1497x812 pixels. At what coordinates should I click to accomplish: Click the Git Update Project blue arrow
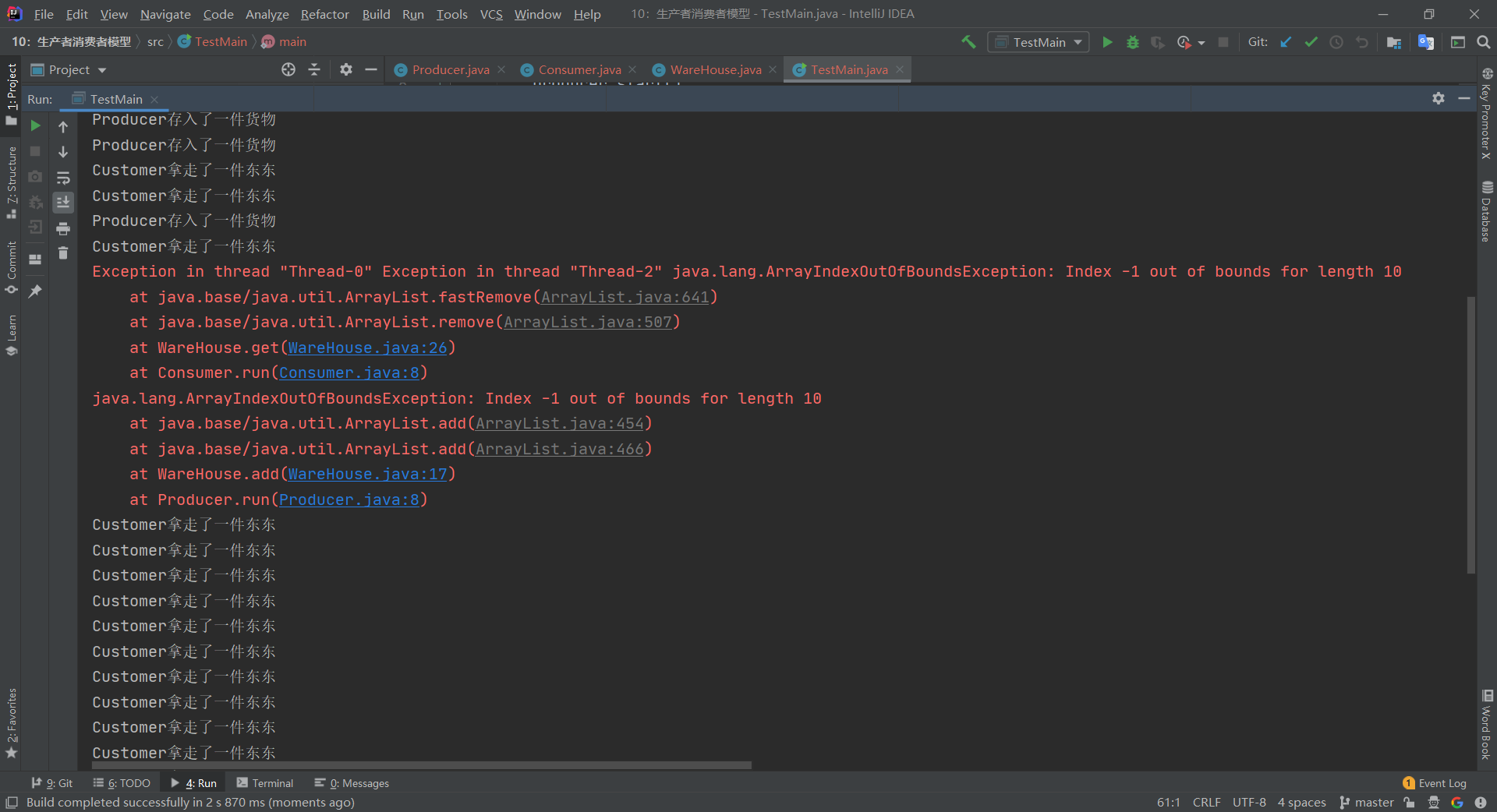1286,42
